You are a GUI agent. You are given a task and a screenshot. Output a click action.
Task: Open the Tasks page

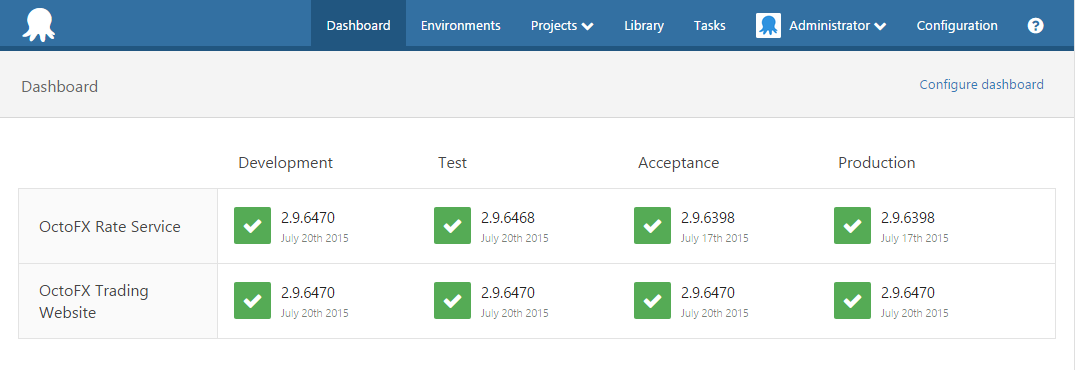(710, 25)
